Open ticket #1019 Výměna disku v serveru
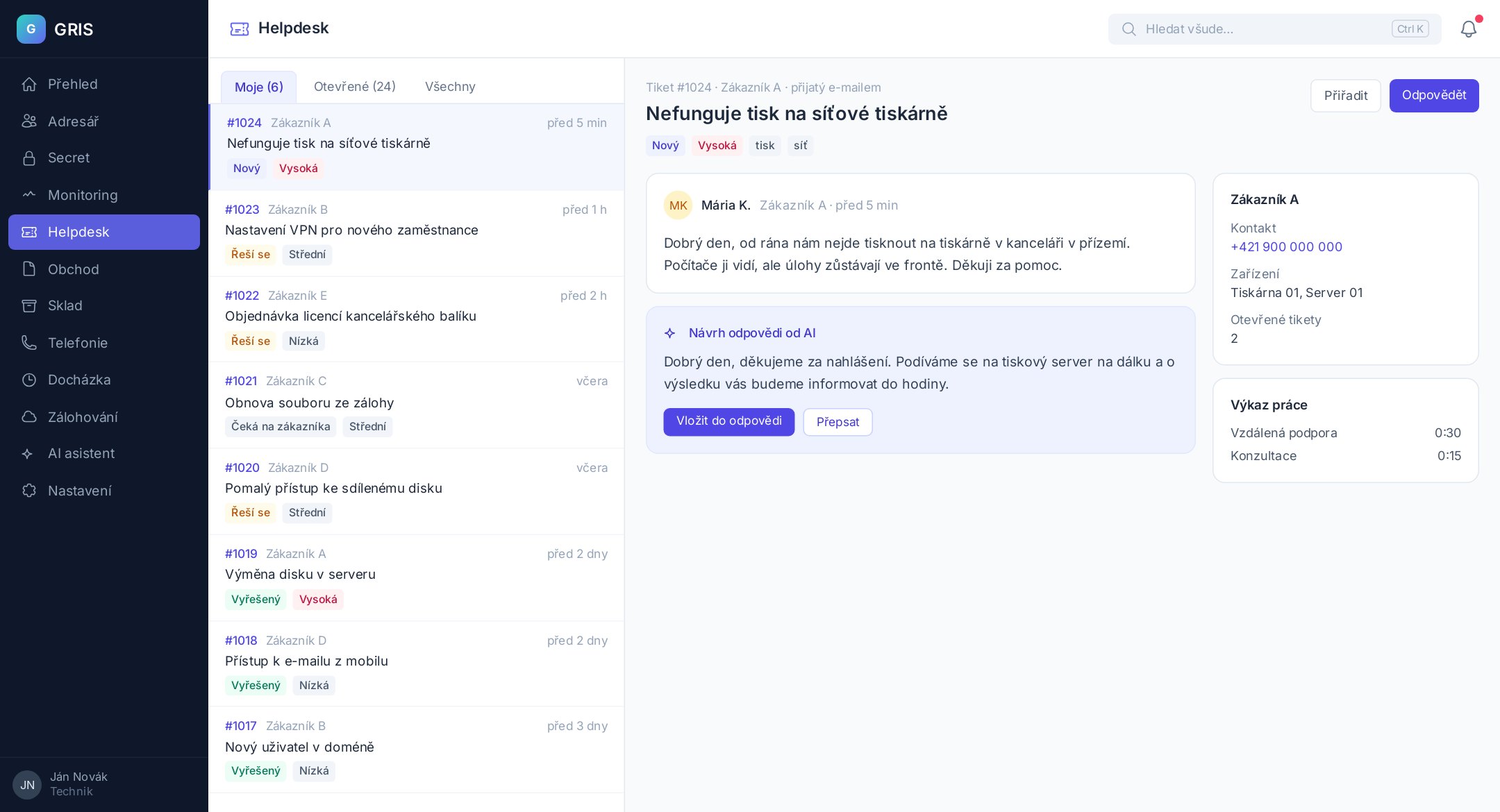 click(416, 577)
